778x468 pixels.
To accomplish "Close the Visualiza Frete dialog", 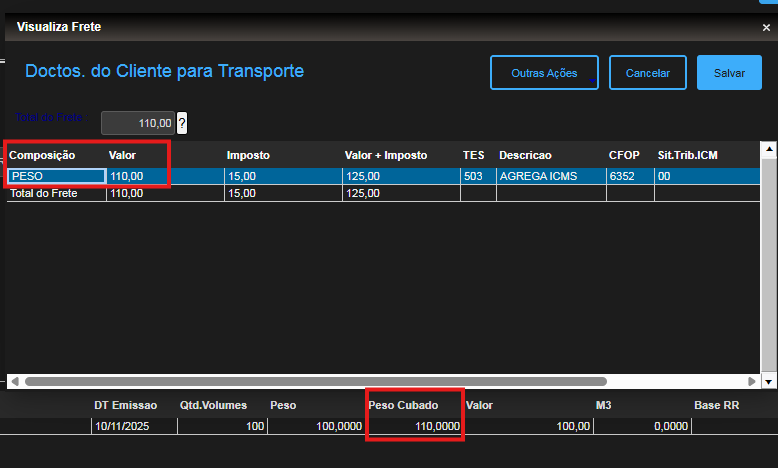I will [x=765, y=28].
